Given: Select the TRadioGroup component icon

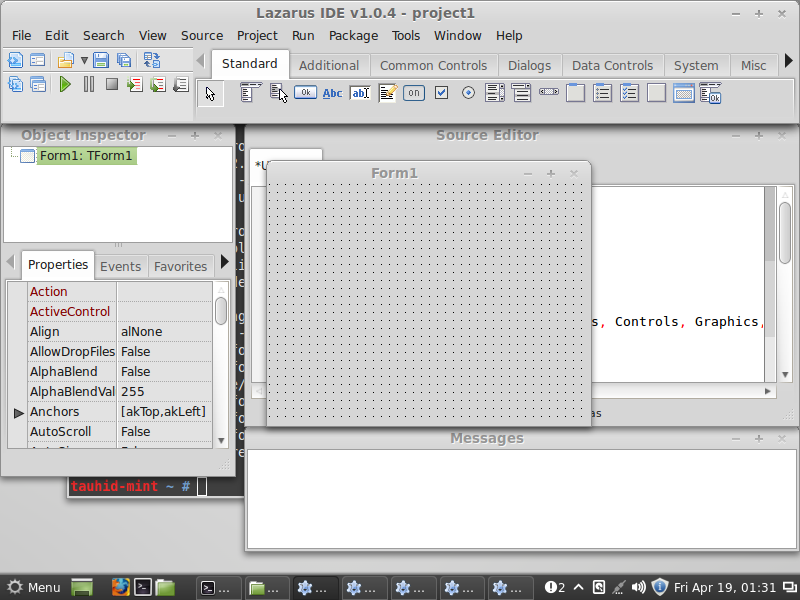Looking at the screenshot, I should (x=603, y=93).
